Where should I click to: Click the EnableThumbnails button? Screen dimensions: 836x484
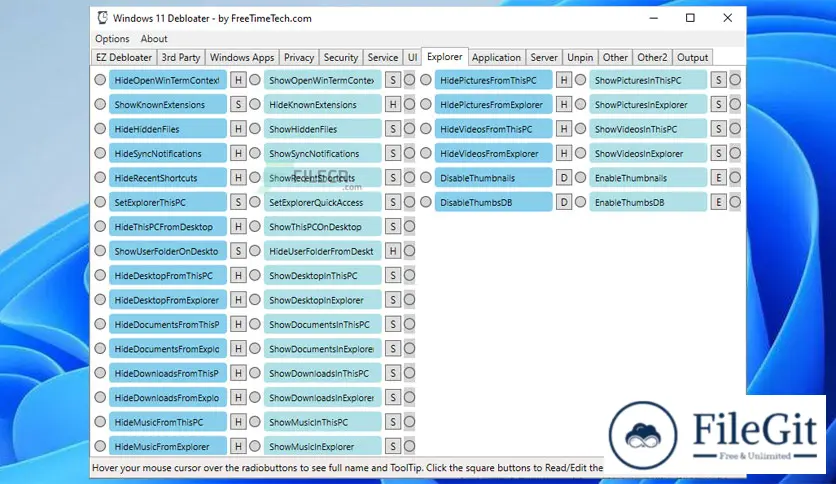648,178
